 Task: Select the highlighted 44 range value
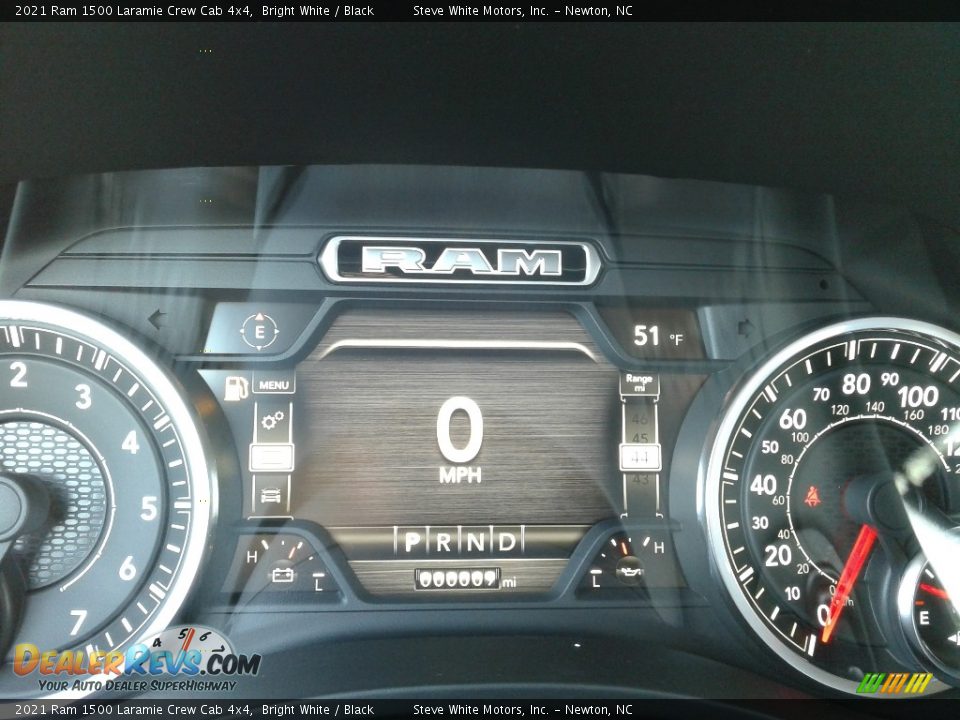click(639, 457)
